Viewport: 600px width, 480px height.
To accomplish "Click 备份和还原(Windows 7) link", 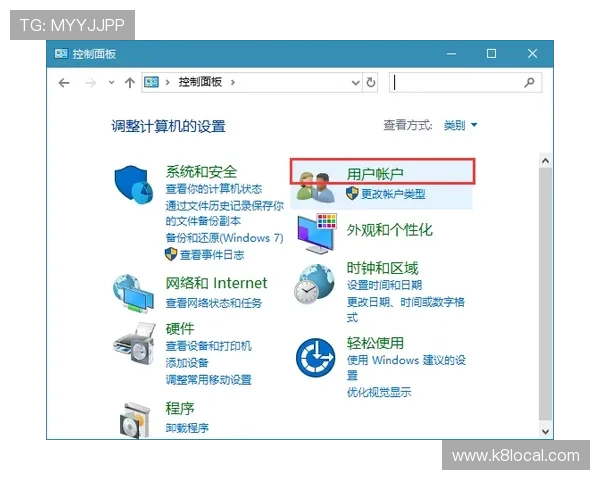I will click(x=224, y=238).
